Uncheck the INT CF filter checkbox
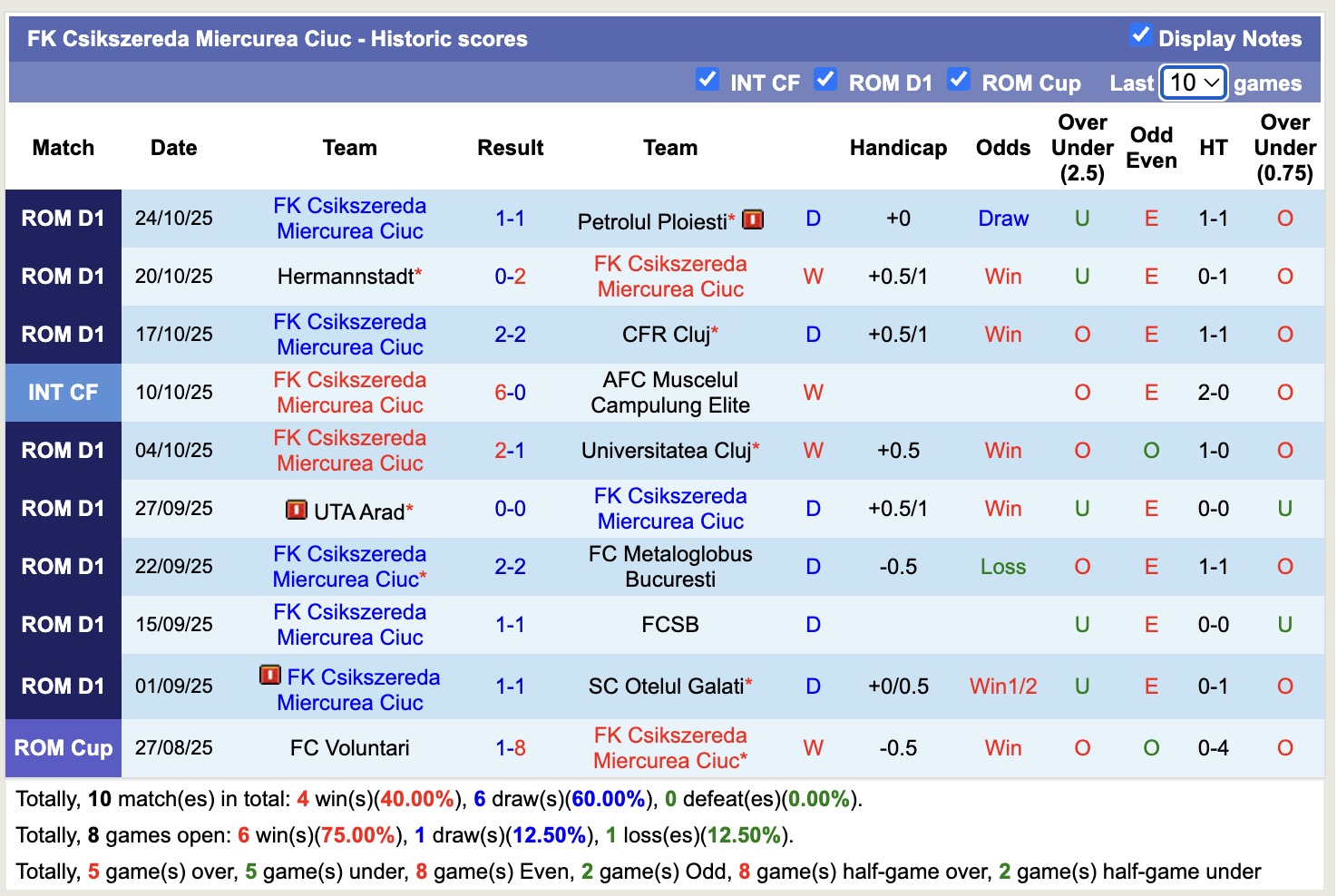Viewport: 1337px width, 896px height. tap(708, 80)
